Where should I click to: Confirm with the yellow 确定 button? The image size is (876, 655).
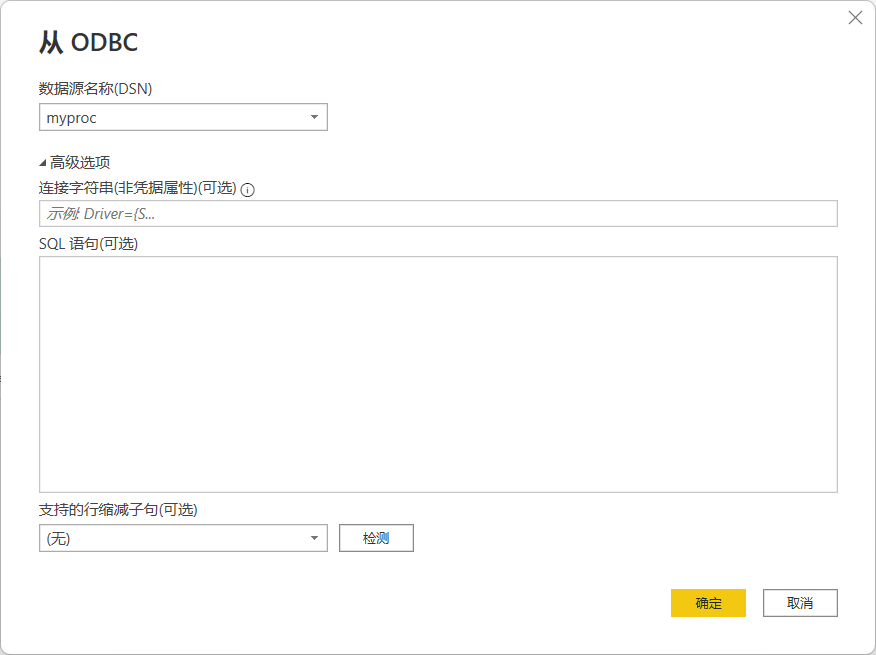[708, 603]
